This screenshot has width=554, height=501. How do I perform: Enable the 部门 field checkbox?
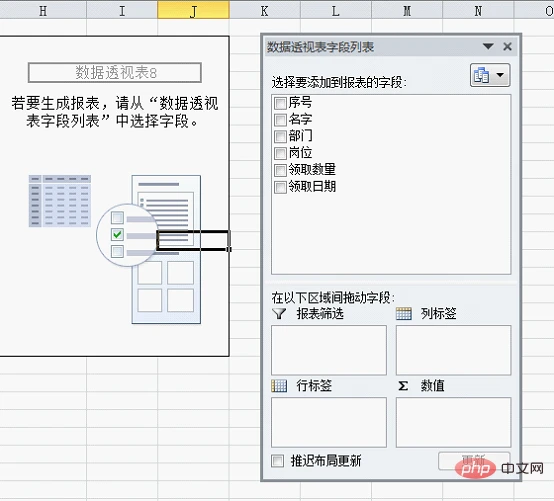[280, 136]
